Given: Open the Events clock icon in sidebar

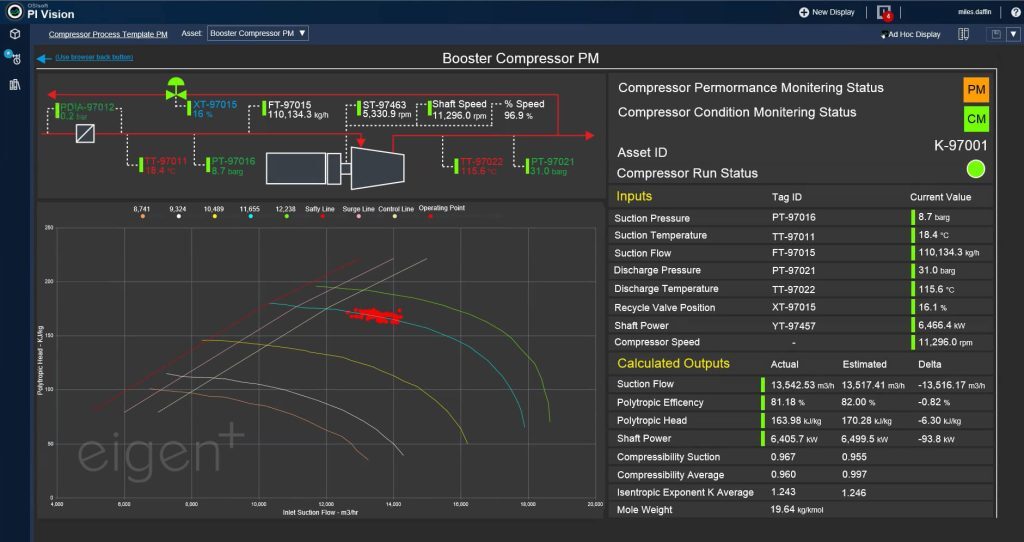Looking at the screenshot, I should pyautogui.click(x=14, y=58).
